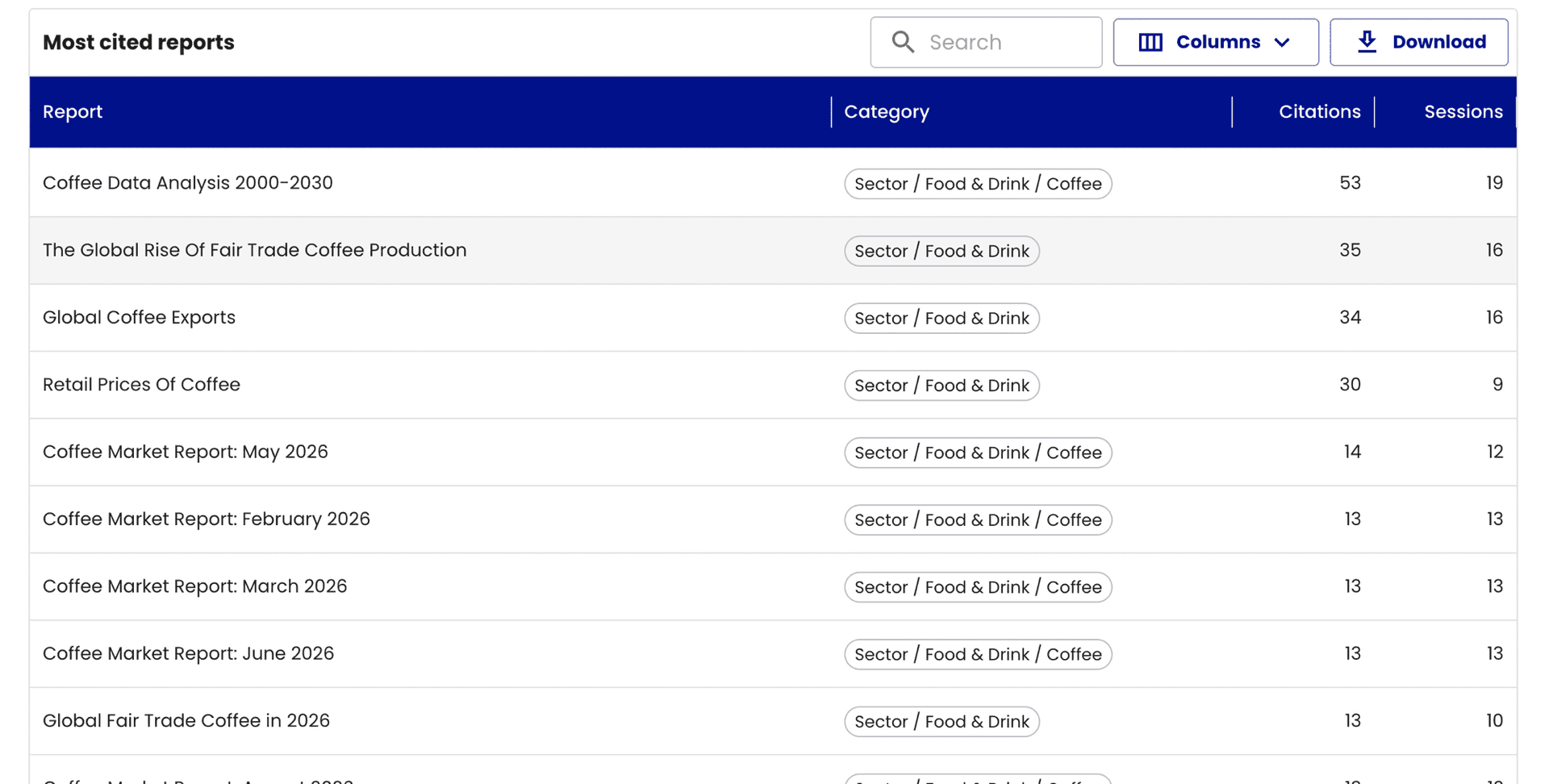Click citations value 30

pyautogui.click(x=1350, y=385)
